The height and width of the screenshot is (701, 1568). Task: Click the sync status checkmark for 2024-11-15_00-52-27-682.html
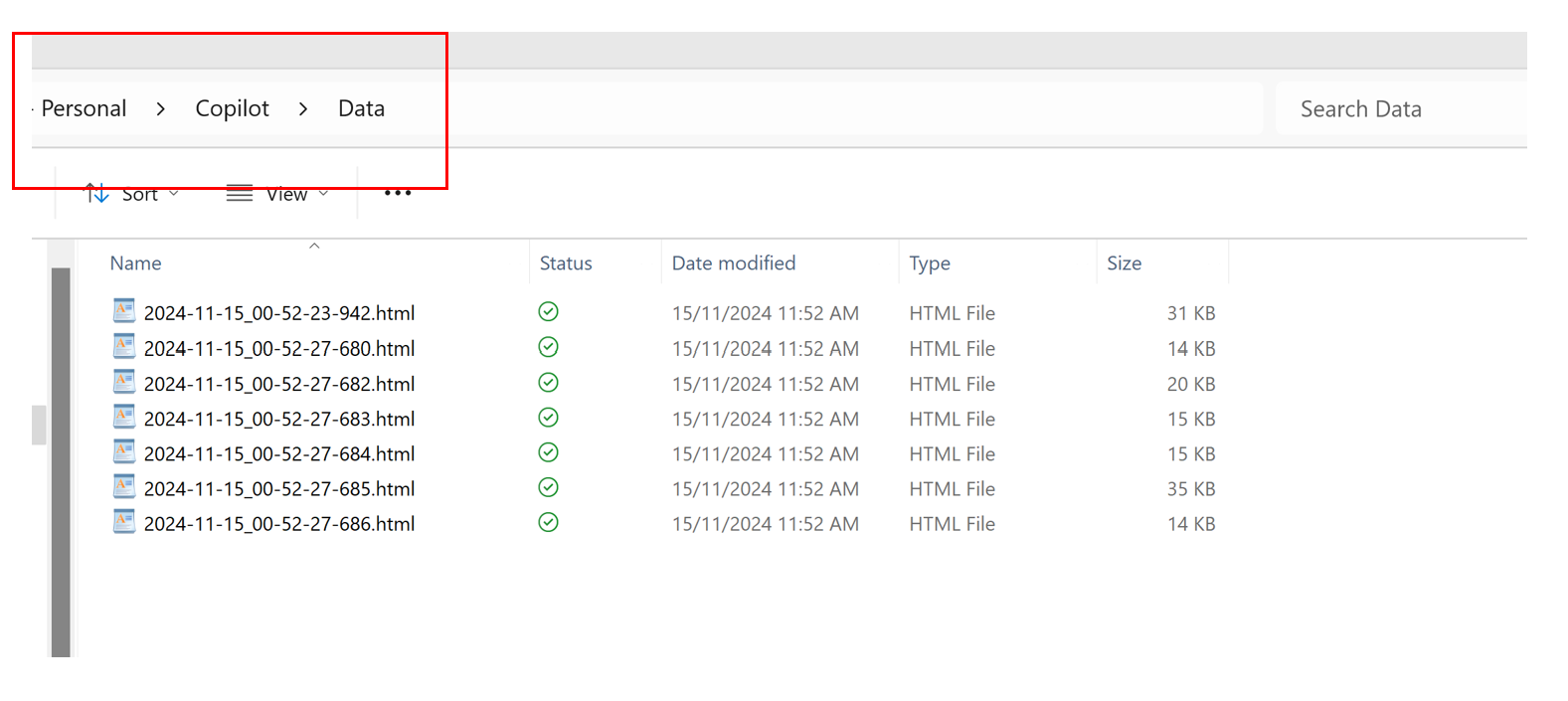548,383
